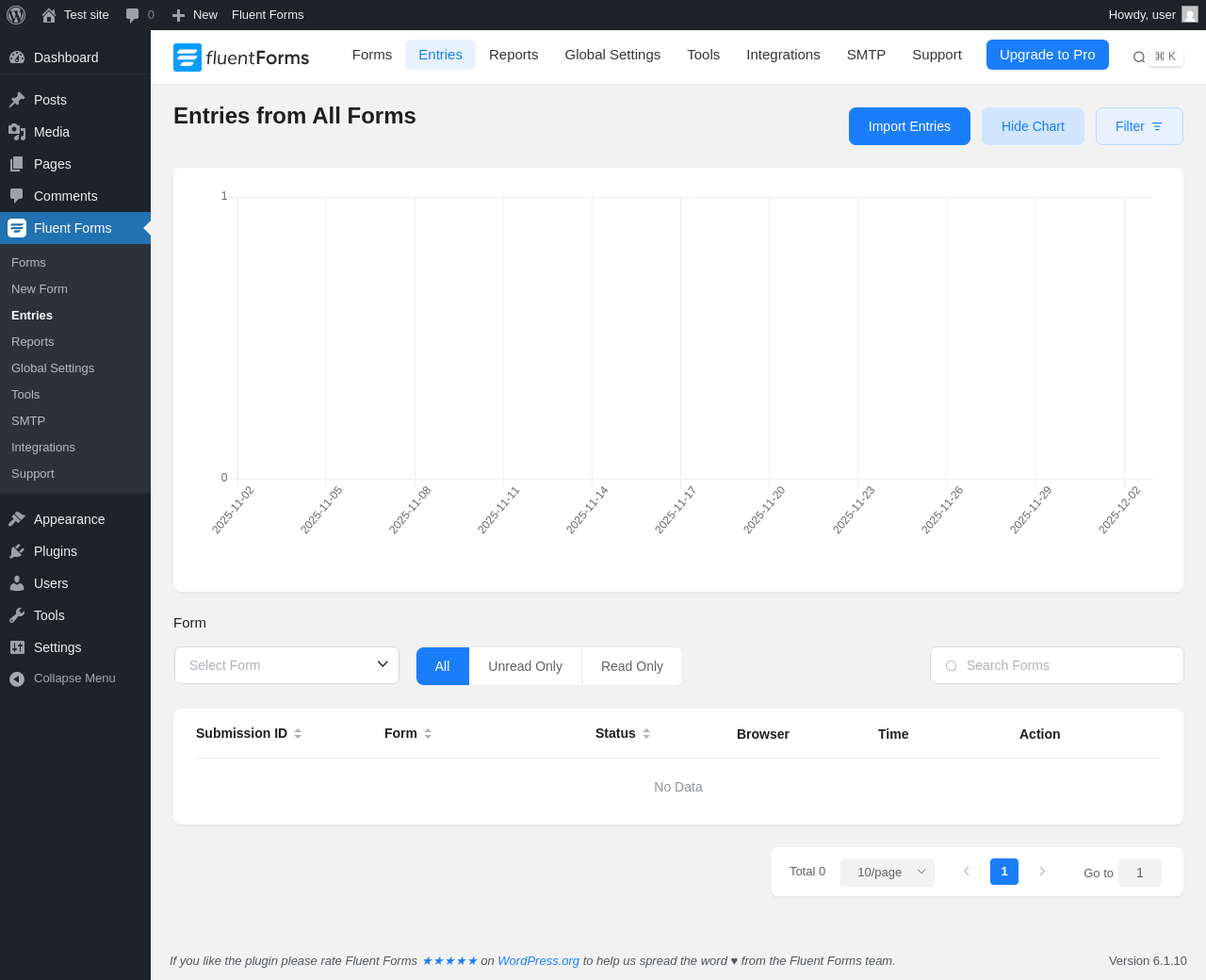Image resolution: width=1206 pixels, height=980 pixels.
Task: Click the Import Entries button
Action: pos(909,126)
